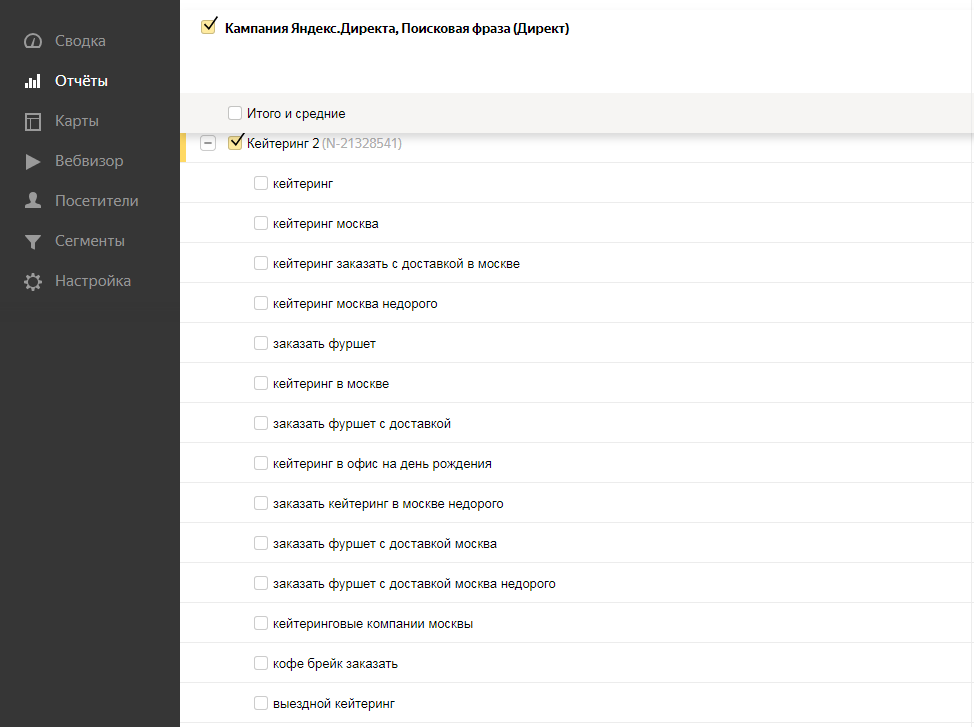Open the Вебвизор menu item
974x727 pixels.
[89, 161]
